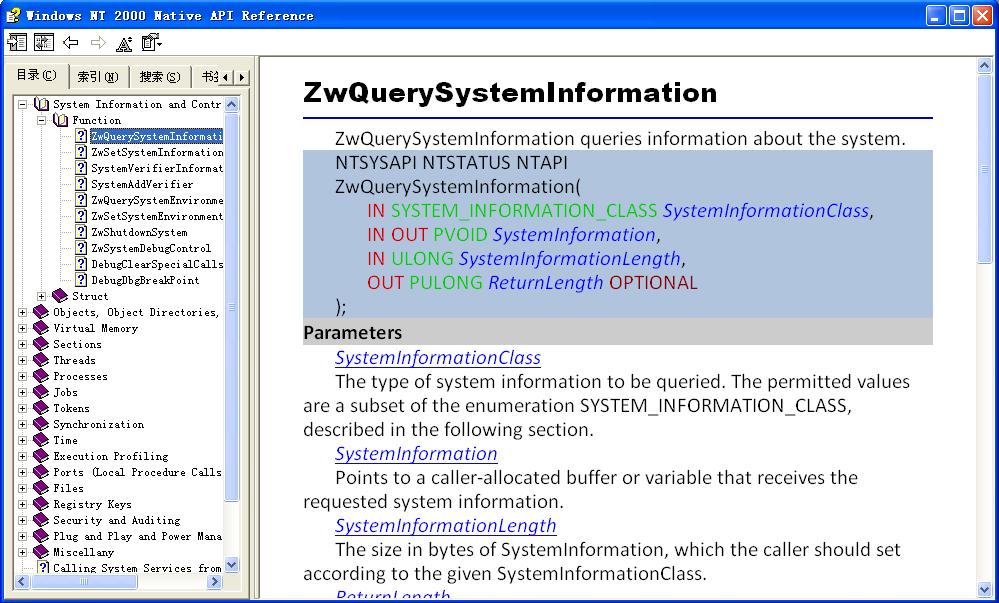999x603 pixels.
Task: Expand the Execution Profiling node
Action: (x=22, y=456)
